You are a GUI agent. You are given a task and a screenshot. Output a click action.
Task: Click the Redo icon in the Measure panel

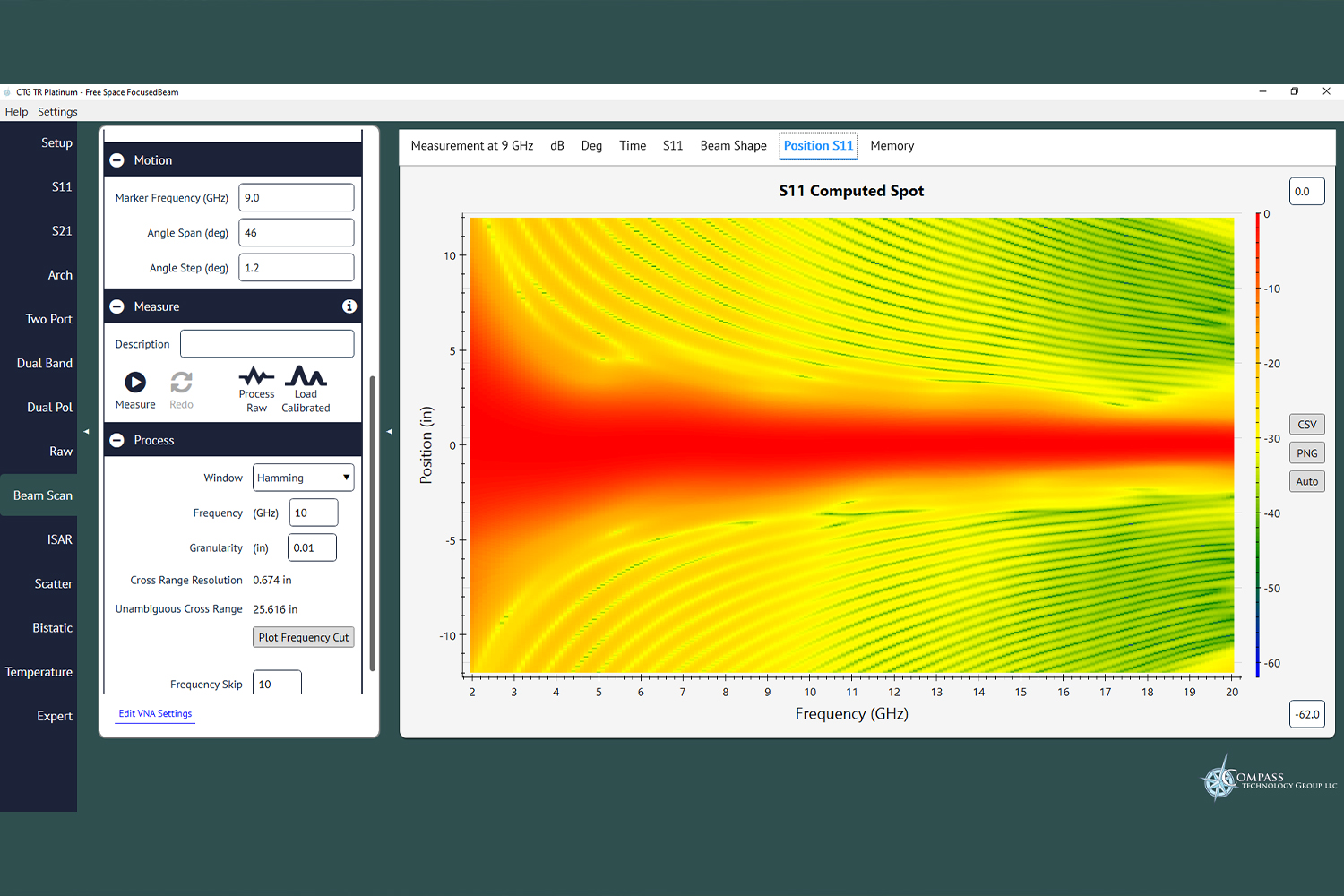181,383
